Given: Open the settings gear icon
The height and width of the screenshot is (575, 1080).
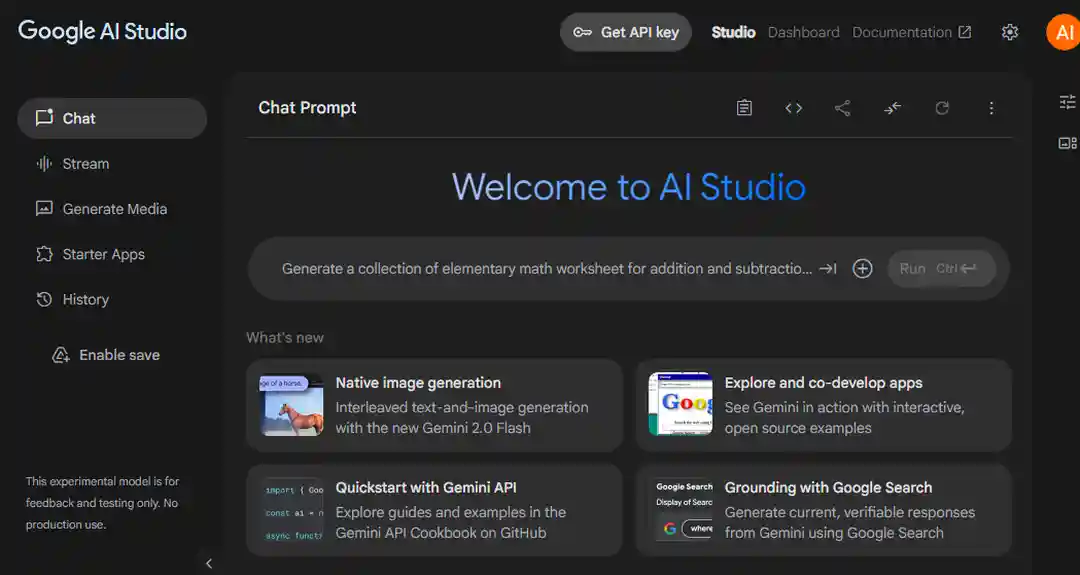Looking at the screenshot, I should [1010, 32].
